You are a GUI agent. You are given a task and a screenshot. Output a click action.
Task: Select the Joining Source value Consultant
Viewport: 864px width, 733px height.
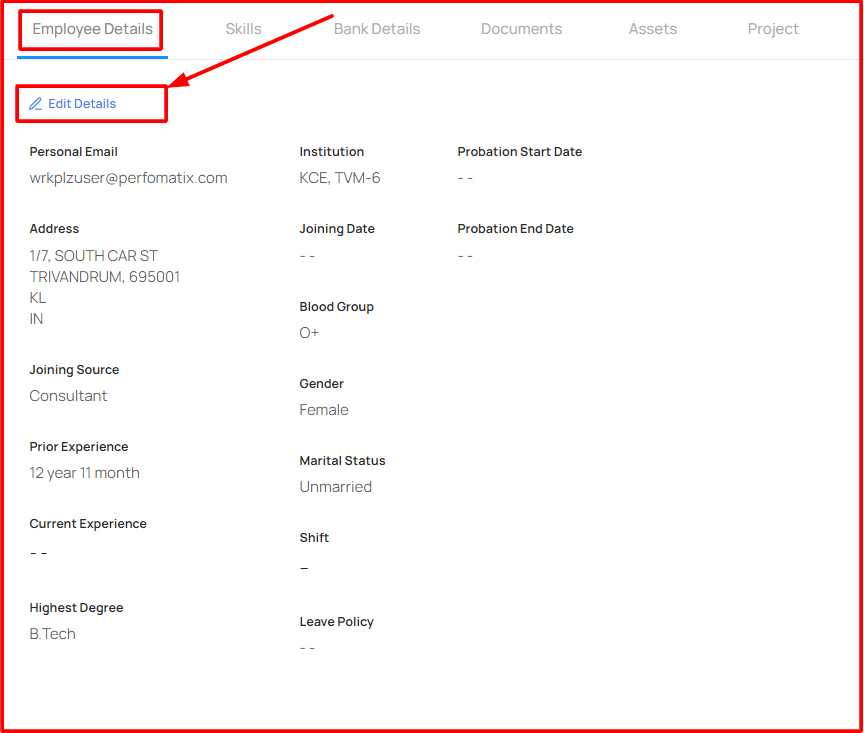[x=68, y=396]
